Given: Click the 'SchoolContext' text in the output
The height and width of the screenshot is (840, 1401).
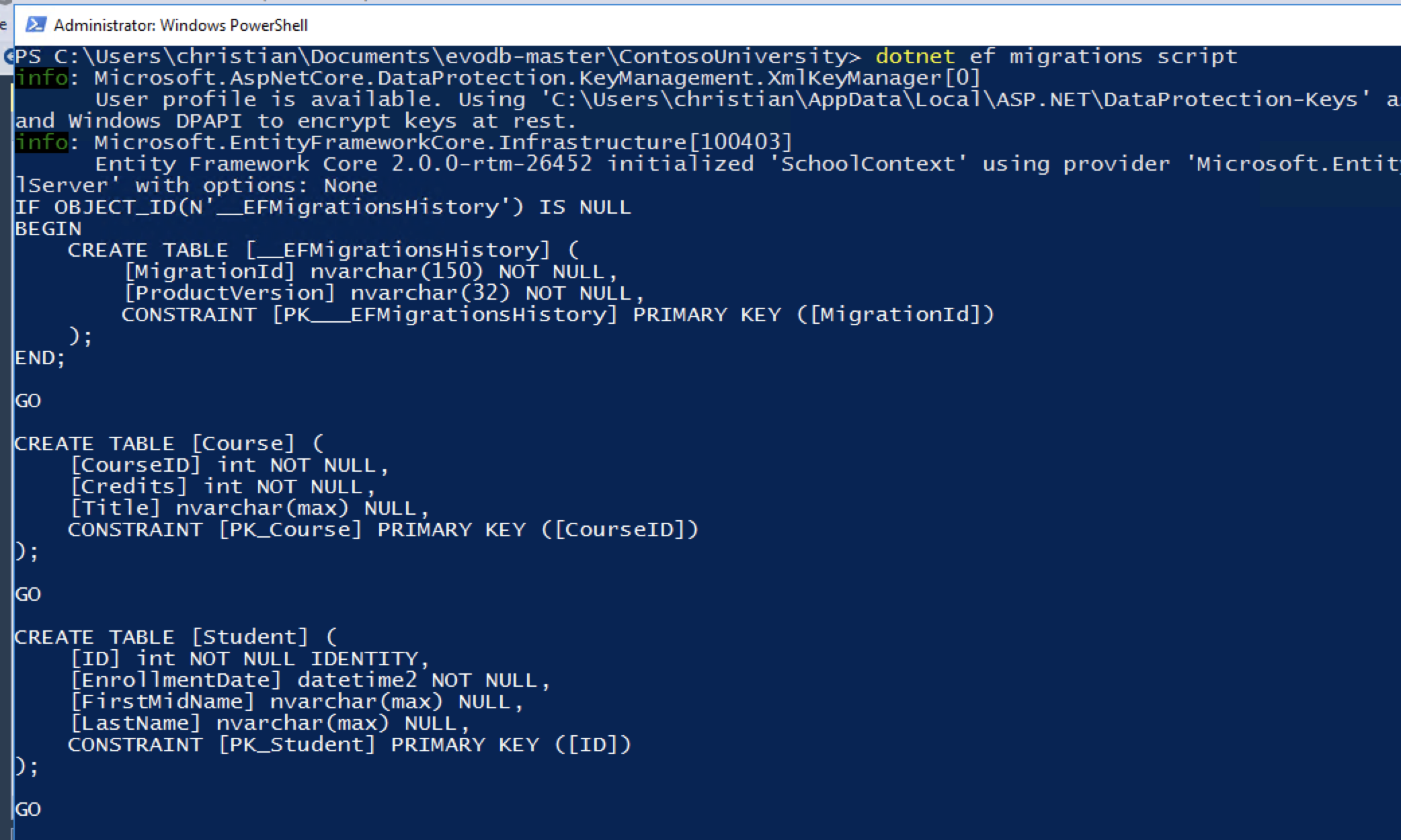Looking at the screenshot, I should pos(874,164).
